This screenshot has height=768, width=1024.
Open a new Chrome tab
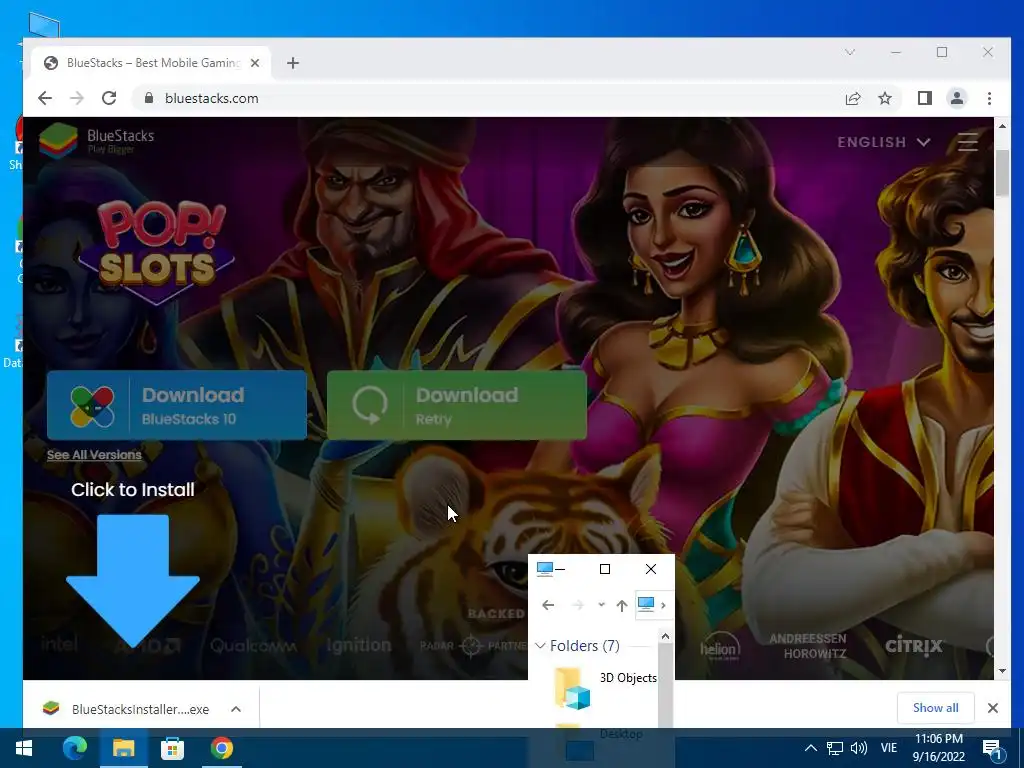[x=293, y=63]
